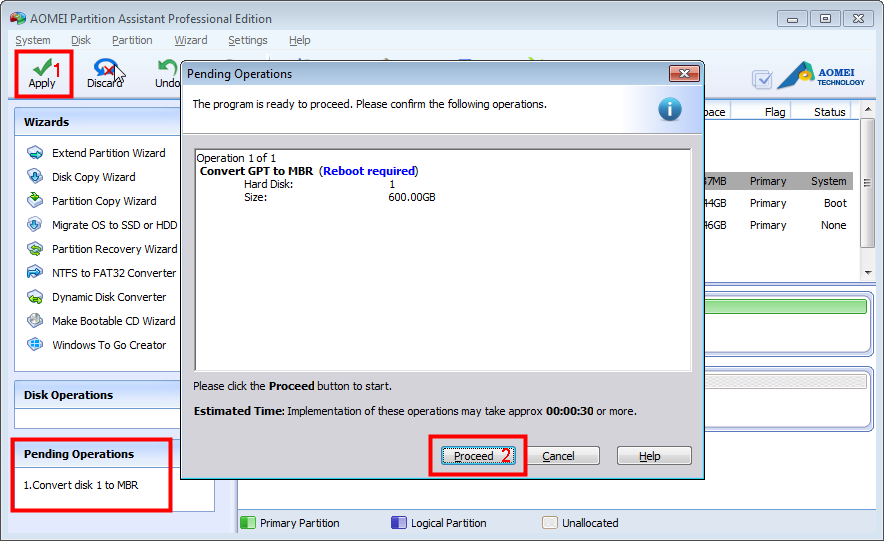Image resolution: width=884 pixels, height=541 pixels.
Task: Select the partition row with Boot status
Action: pyautogui.click(x=779, y=203)
